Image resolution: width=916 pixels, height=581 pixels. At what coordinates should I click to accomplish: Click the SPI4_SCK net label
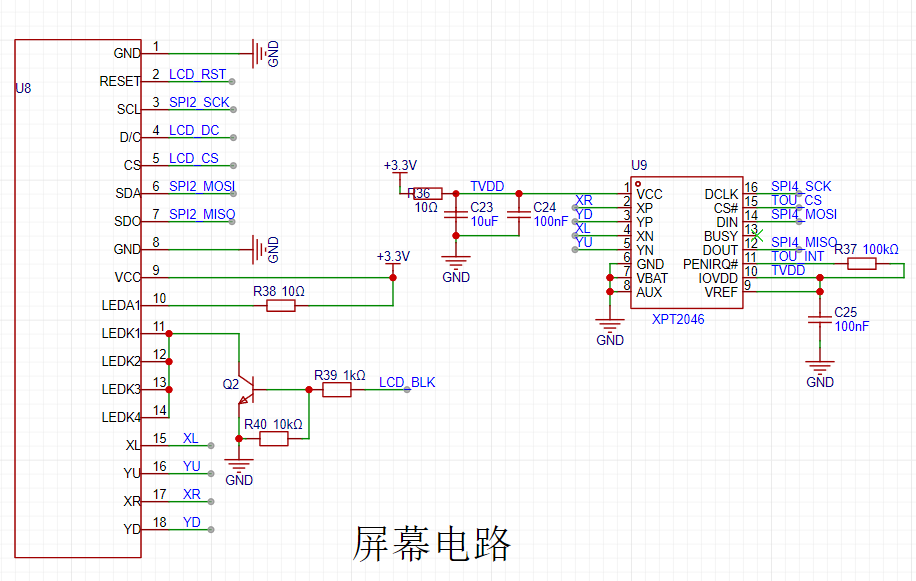[801, 186]
